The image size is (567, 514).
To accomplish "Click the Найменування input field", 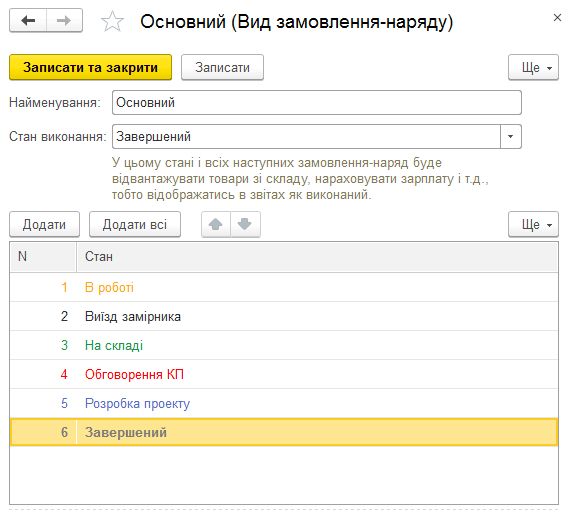I will pos(317,103).
